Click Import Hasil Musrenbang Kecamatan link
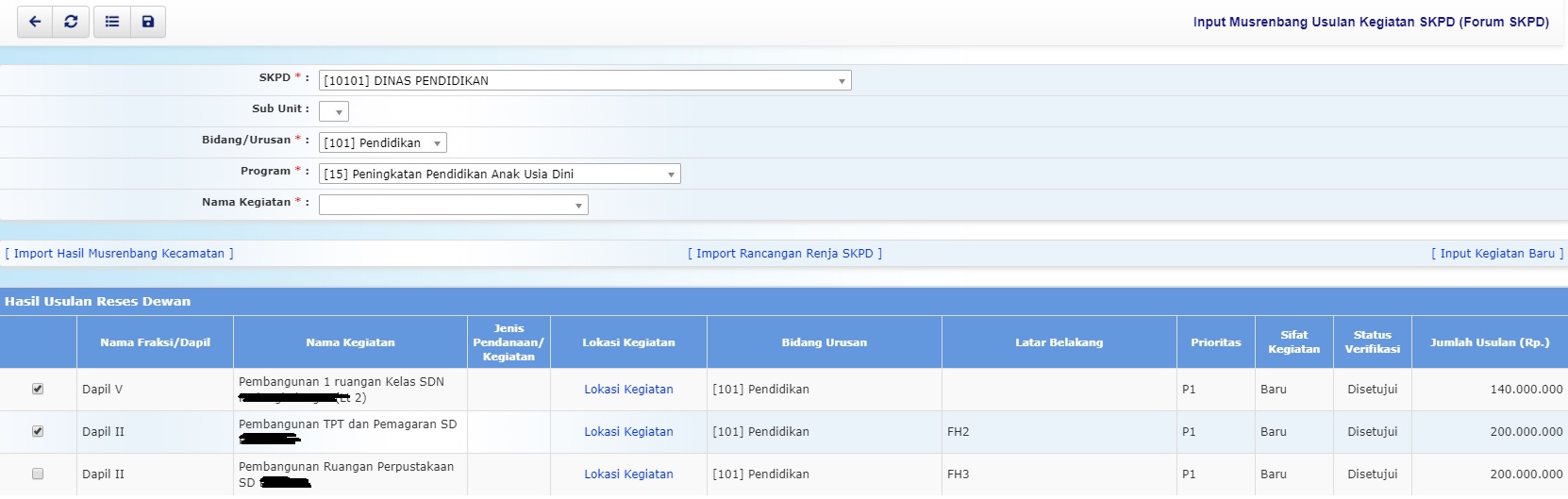1568x499 pixels. click(119, 254)
